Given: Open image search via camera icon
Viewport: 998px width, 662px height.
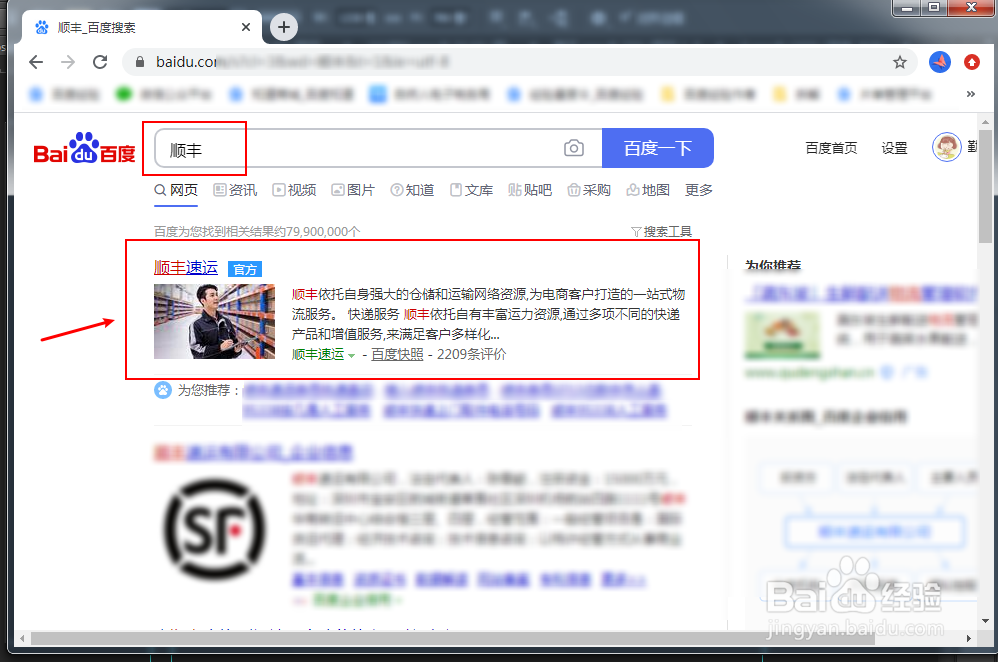Looking at the screenshot, I should click(x=573, y=148).
